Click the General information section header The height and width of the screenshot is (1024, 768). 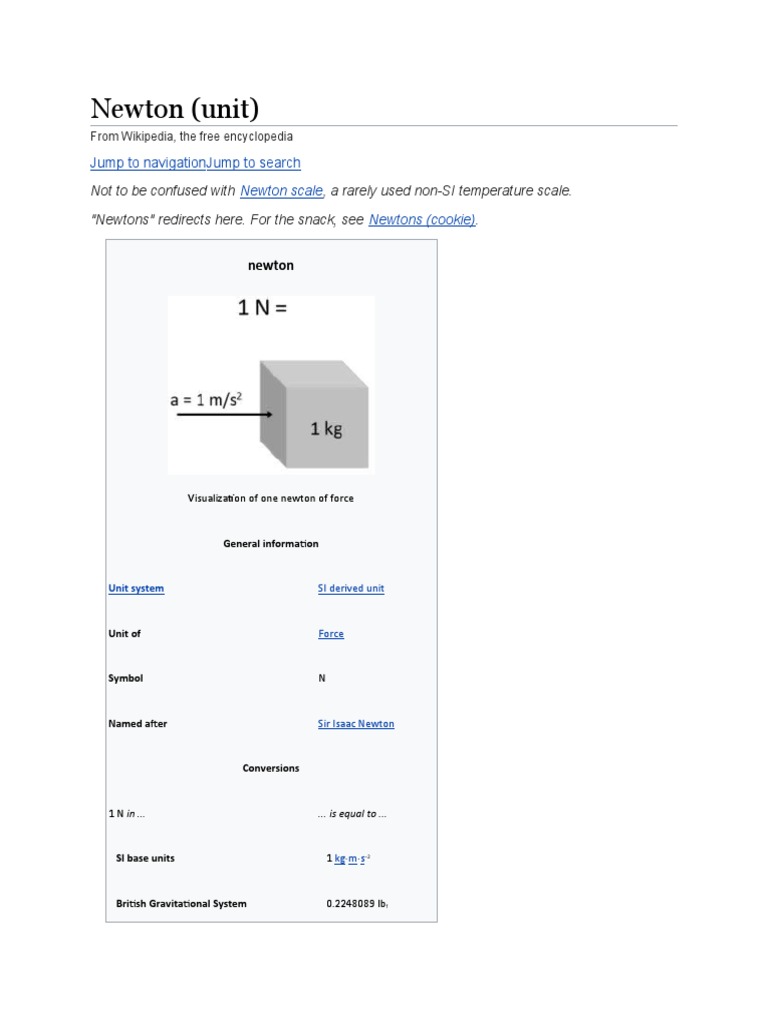271,543
